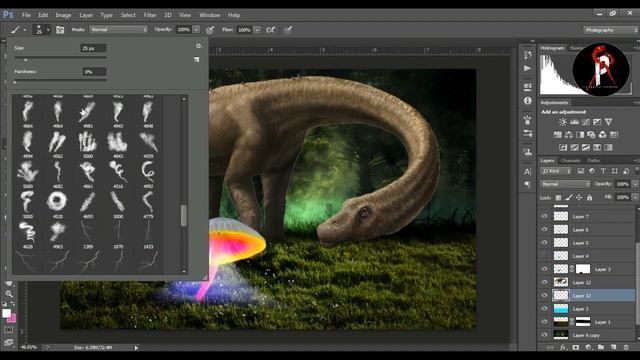
Task: Click the Add layer style fx button
Action: [x=563, y=347]
